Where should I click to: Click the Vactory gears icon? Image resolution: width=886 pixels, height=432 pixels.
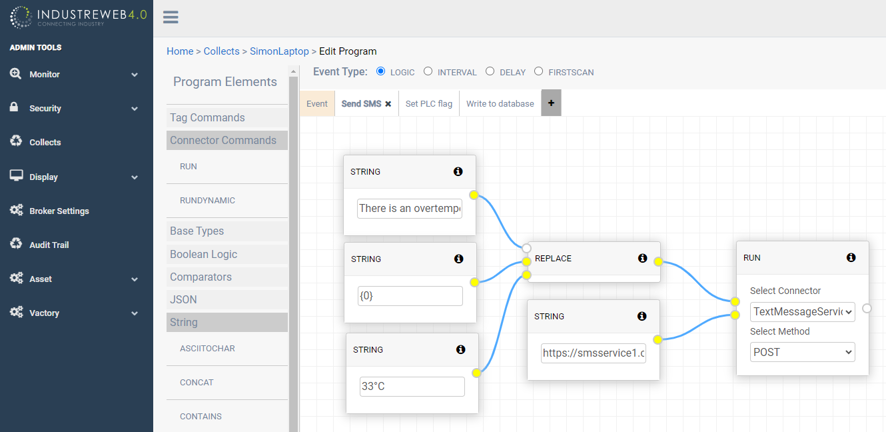[16, 312]
